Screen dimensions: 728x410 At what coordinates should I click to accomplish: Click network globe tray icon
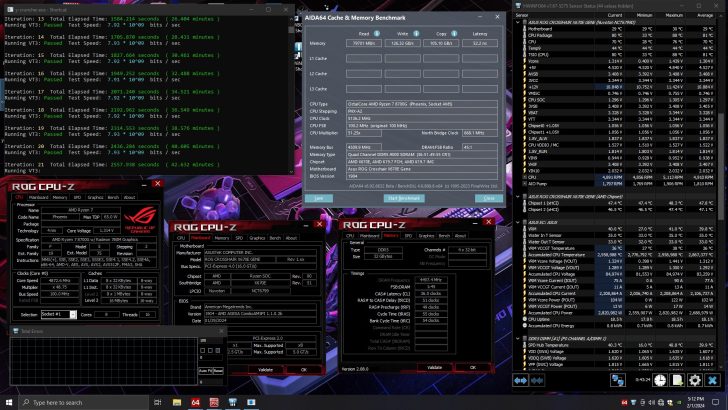tap(661, 402)
